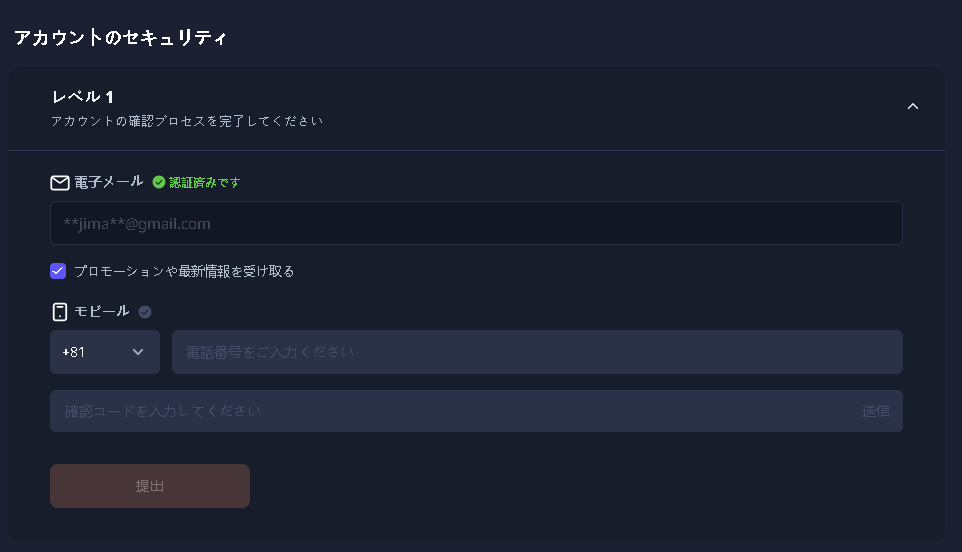The height and width of the screenshot is (552, 962).
Task: Click the mobile phone icon
Action: 60,312
